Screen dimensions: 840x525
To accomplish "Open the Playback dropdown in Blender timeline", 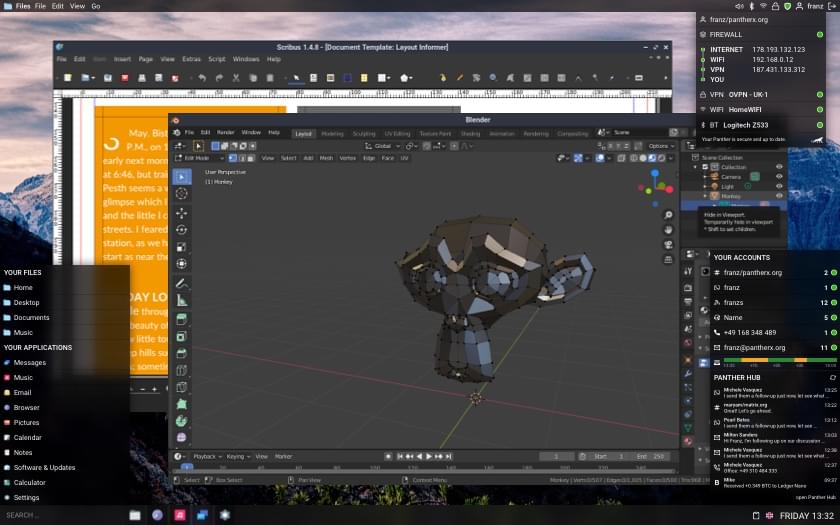I will [x=207, y=456].
